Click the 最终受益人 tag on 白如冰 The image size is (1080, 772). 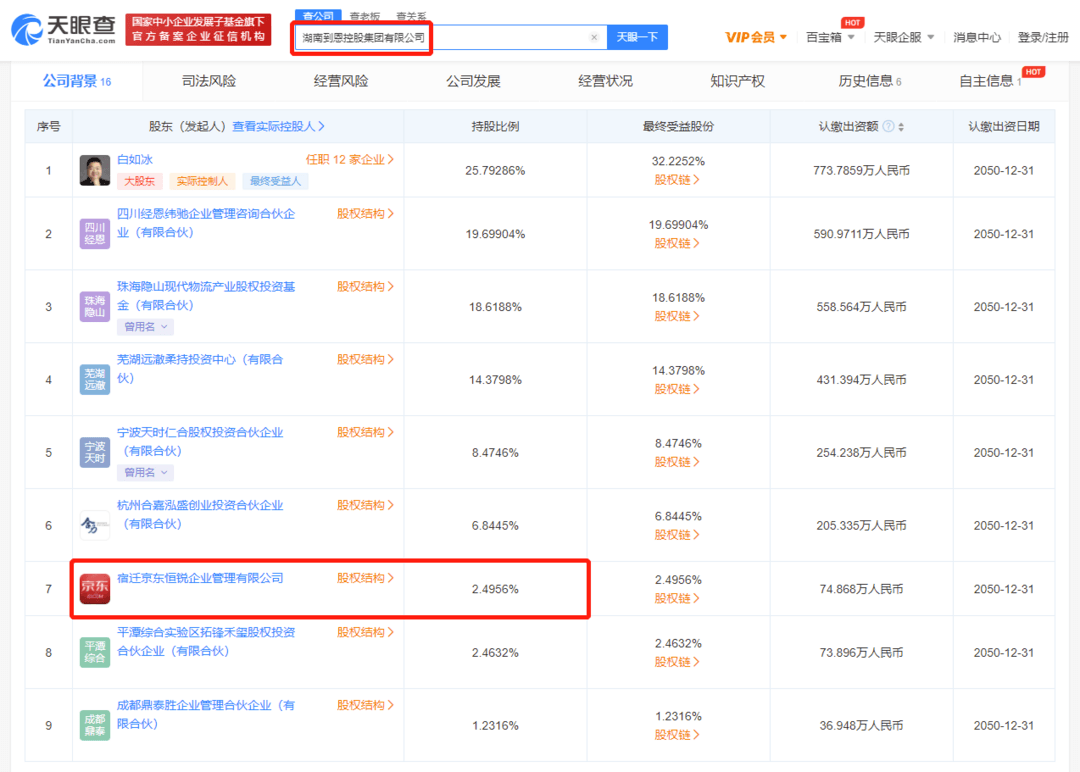tap(275, 181)
